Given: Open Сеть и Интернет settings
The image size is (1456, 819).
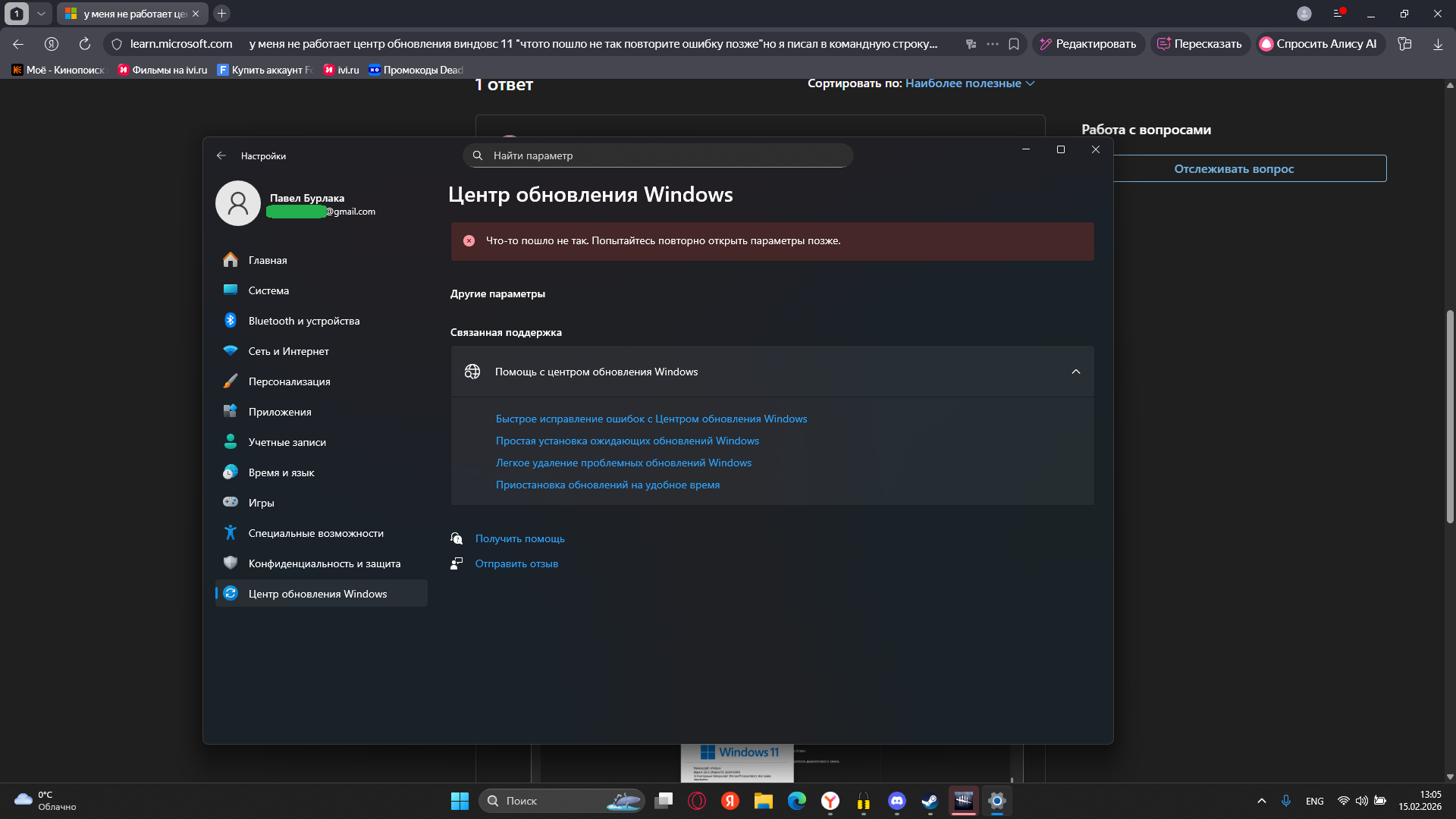Looking at the screenshot, I should tap(322, 351).
